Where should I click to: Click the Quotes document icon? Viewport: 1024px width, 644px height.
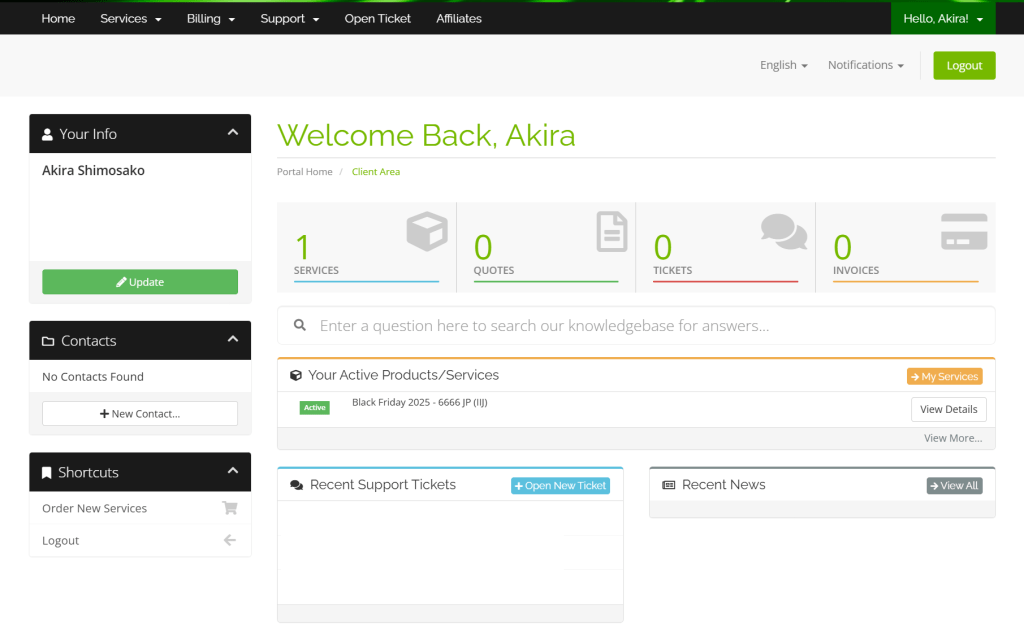click(x=611, y=231)
